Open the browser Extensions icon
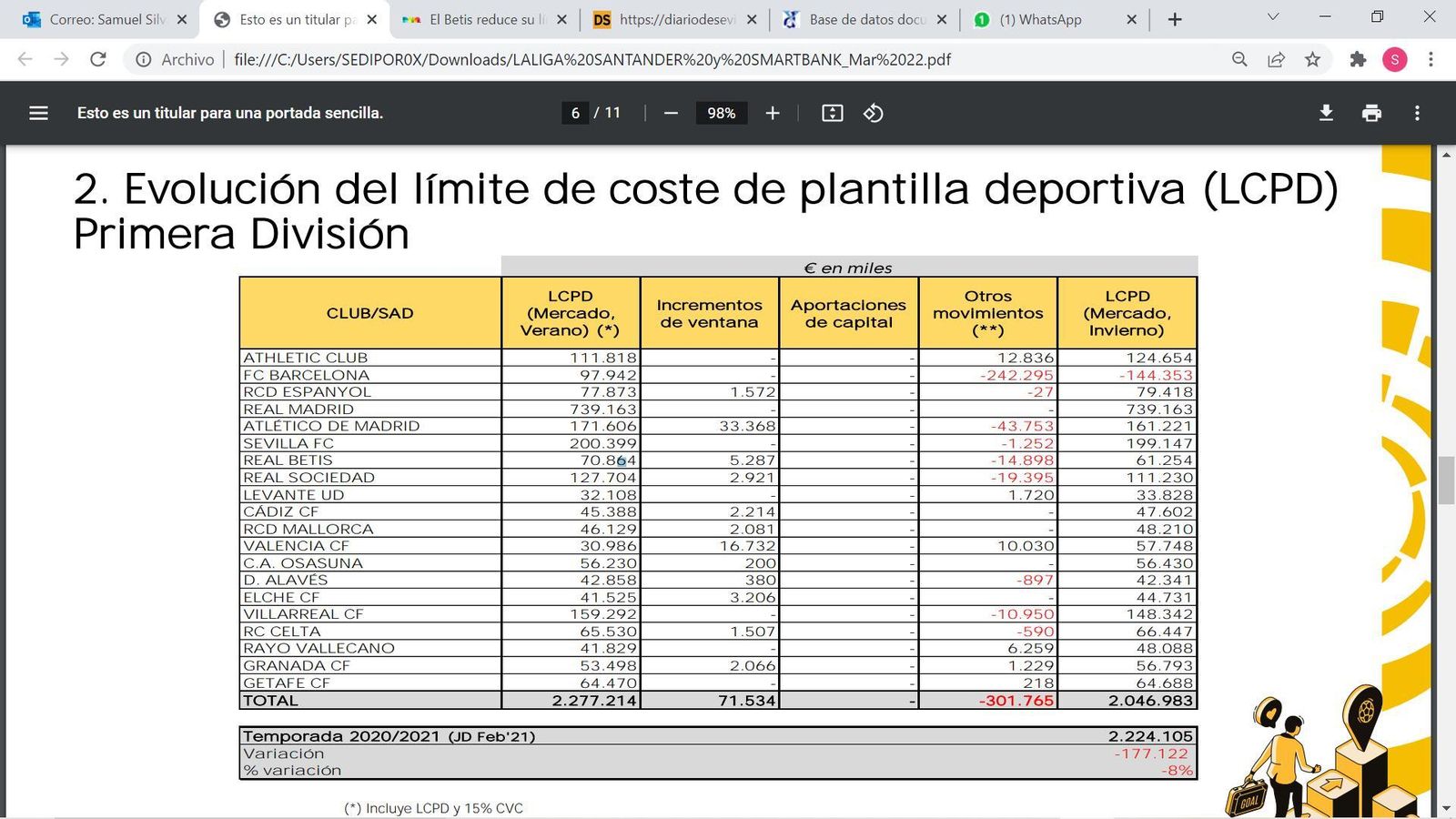The height and width of the screenshot is (819, 1456). click(x=1358, y=59)
